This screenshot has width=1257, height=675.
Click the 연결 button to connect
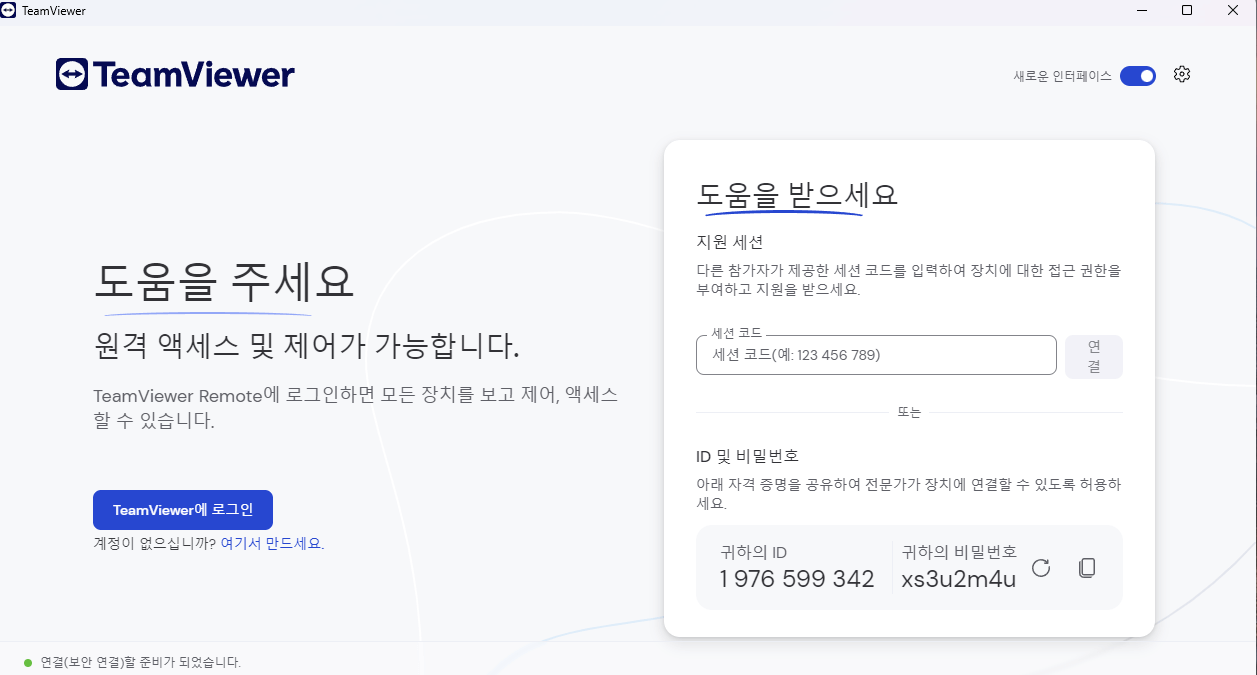click(1093, 355)
